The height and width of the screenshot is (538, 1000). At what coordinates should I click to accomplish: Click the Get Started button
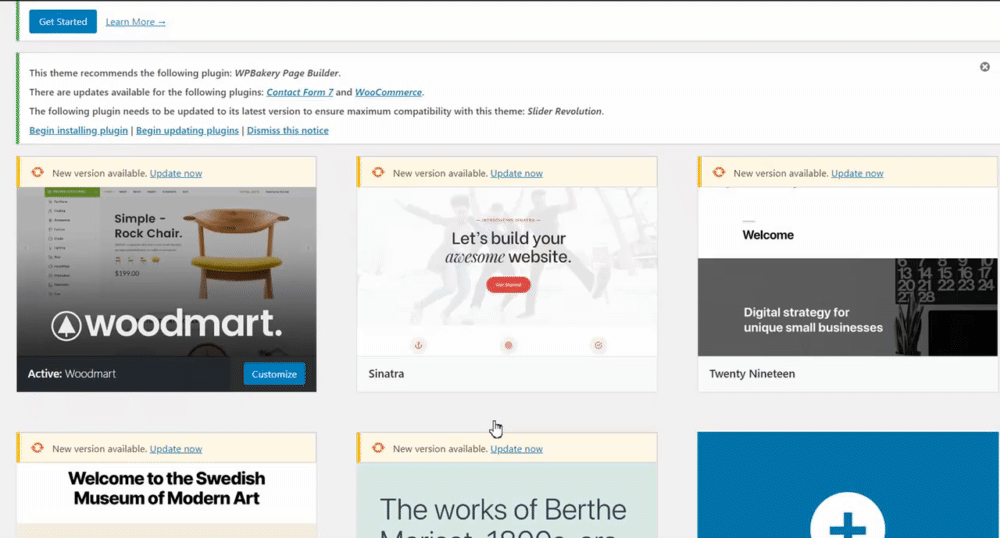(62, 22)
